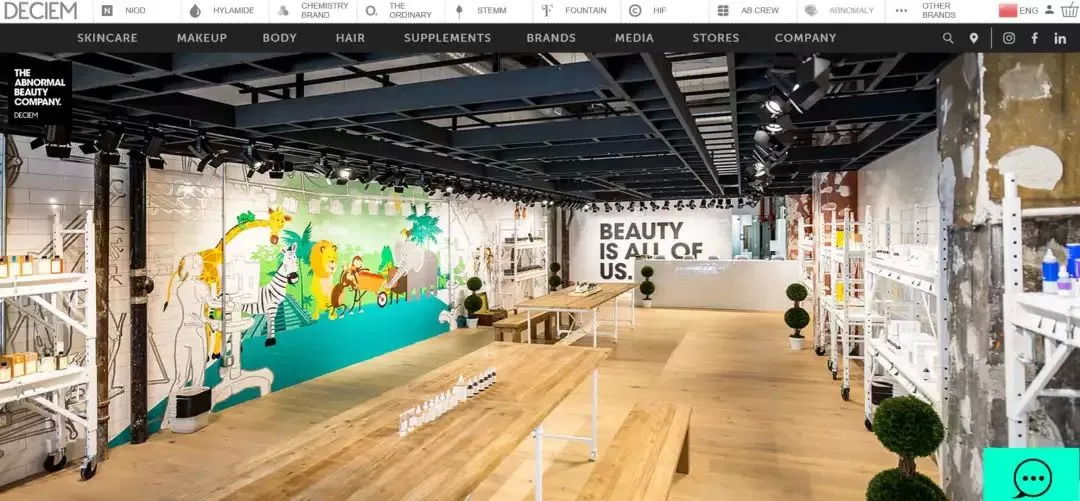Click the Abnomaly brand icon
The width and height of the screenshot is (1080, 501).
tap(811, 10)
